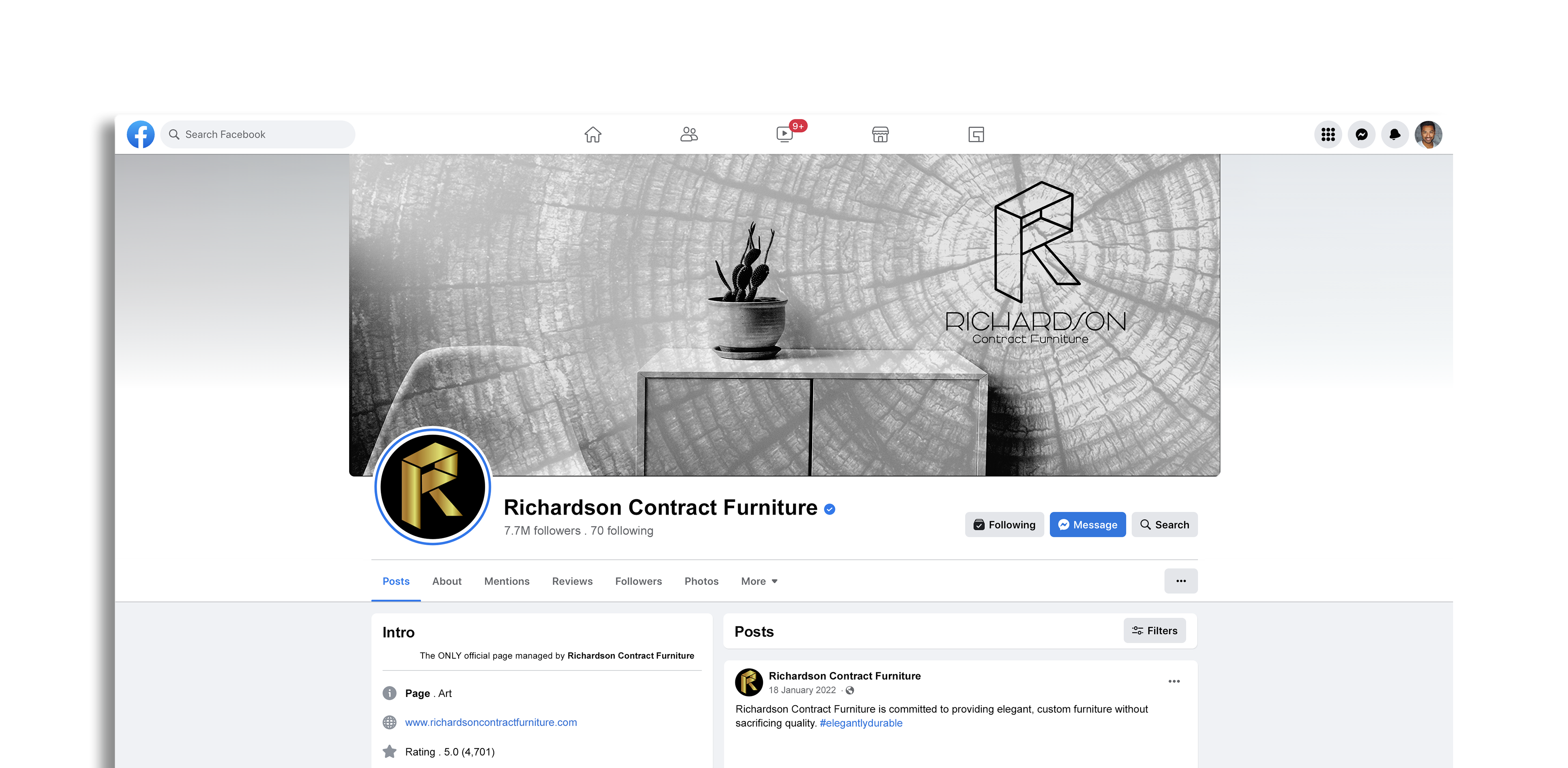Open the post's three-dot options menu
Image resolution: width=1568 pixels, height=768 pixels.
click(x=1174, y=681)
